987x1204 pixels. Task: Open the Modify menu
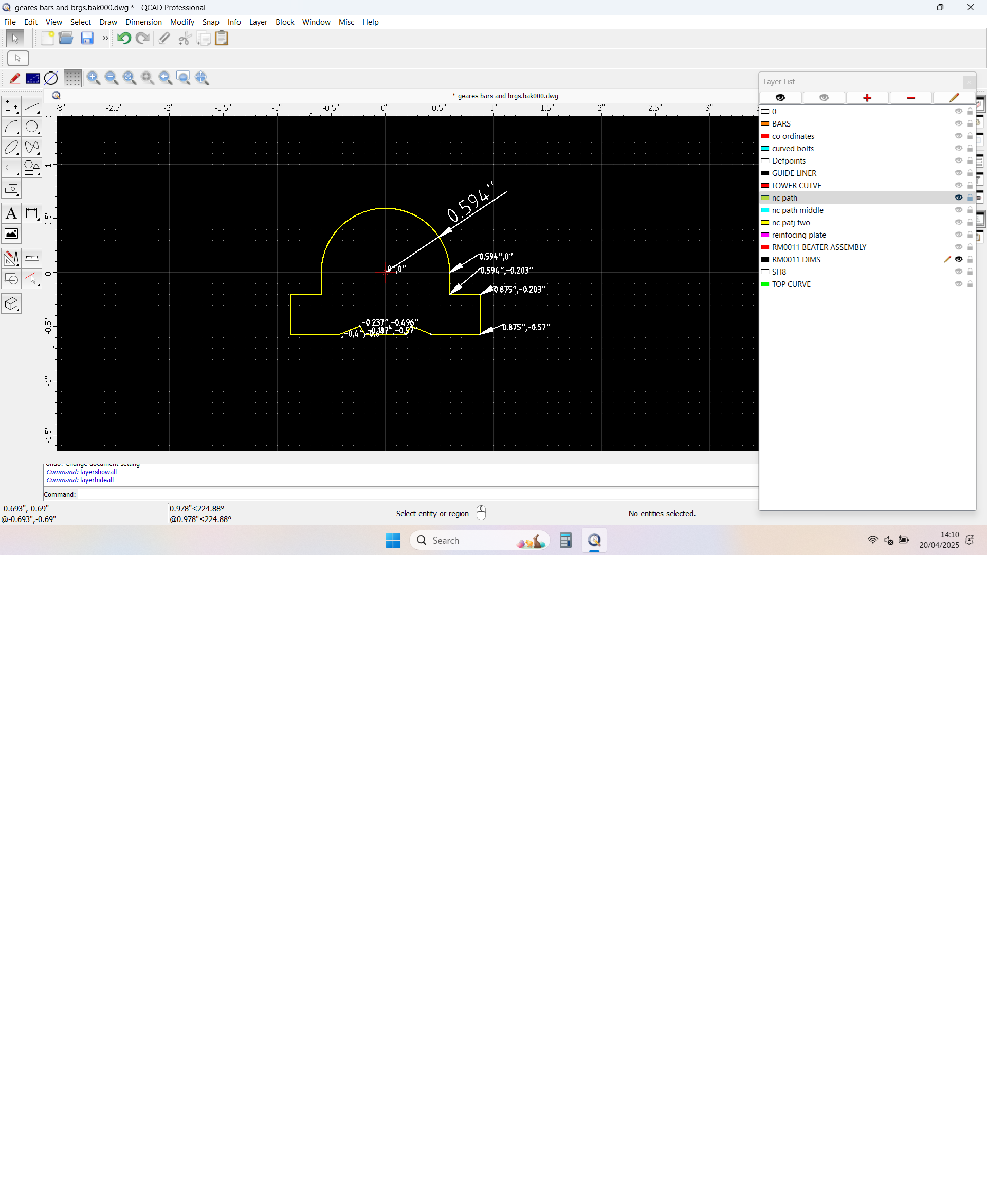pos(182,22)
